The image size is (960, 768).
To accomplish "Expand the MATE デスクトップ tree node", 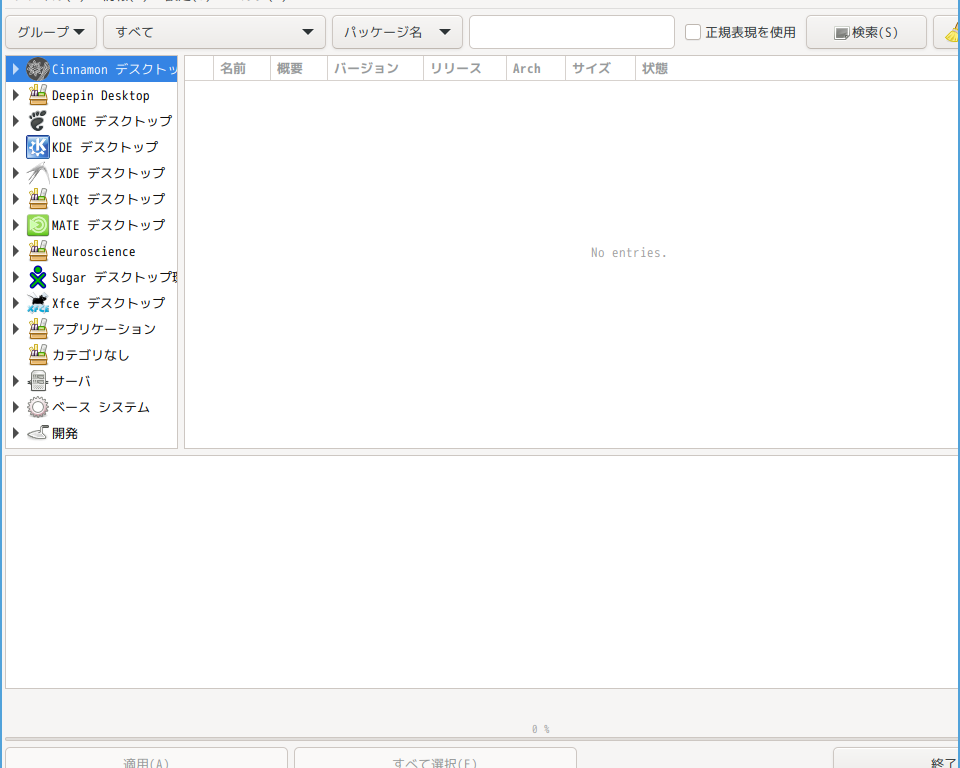I will click(x=16, y=225).
